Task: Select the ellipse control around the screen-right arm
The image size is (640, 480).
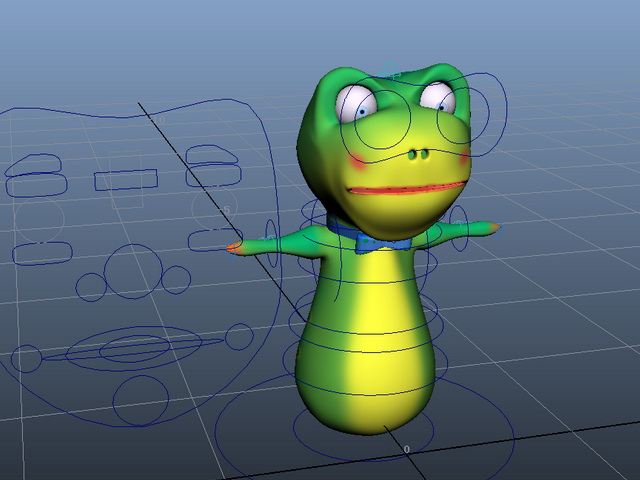Action: point(458,228)
